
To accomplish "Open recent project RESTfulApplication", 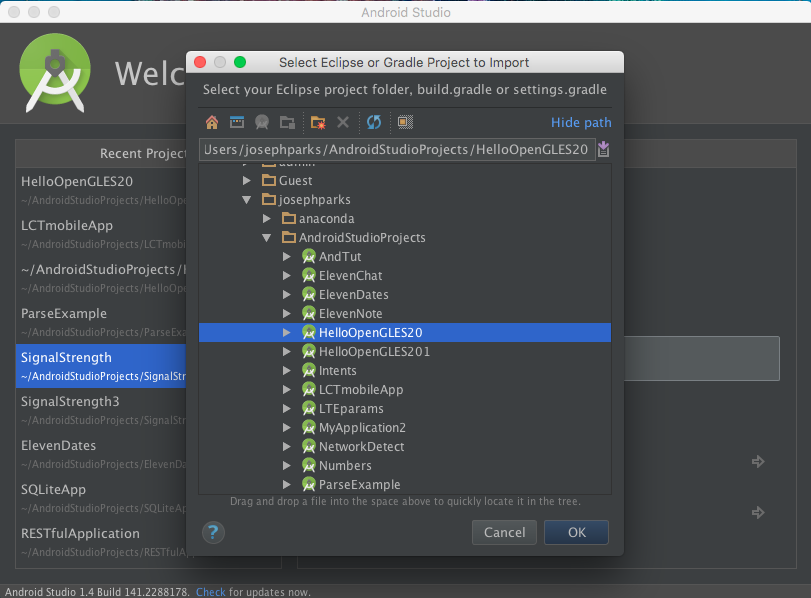I will tap(101, 542).
